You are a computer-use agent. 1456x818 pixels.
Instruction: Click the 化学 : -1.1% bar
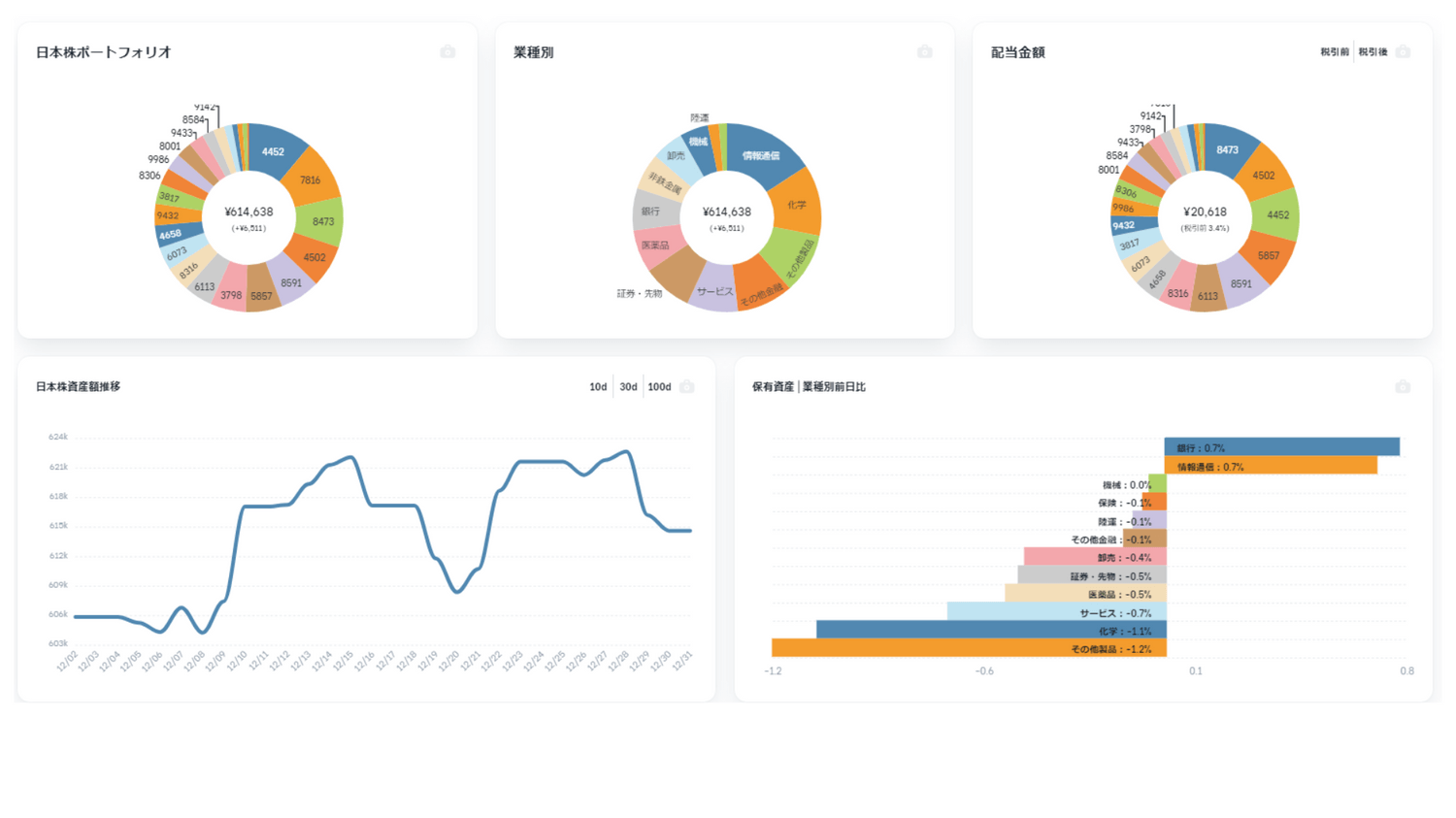(x=991, y=630)
